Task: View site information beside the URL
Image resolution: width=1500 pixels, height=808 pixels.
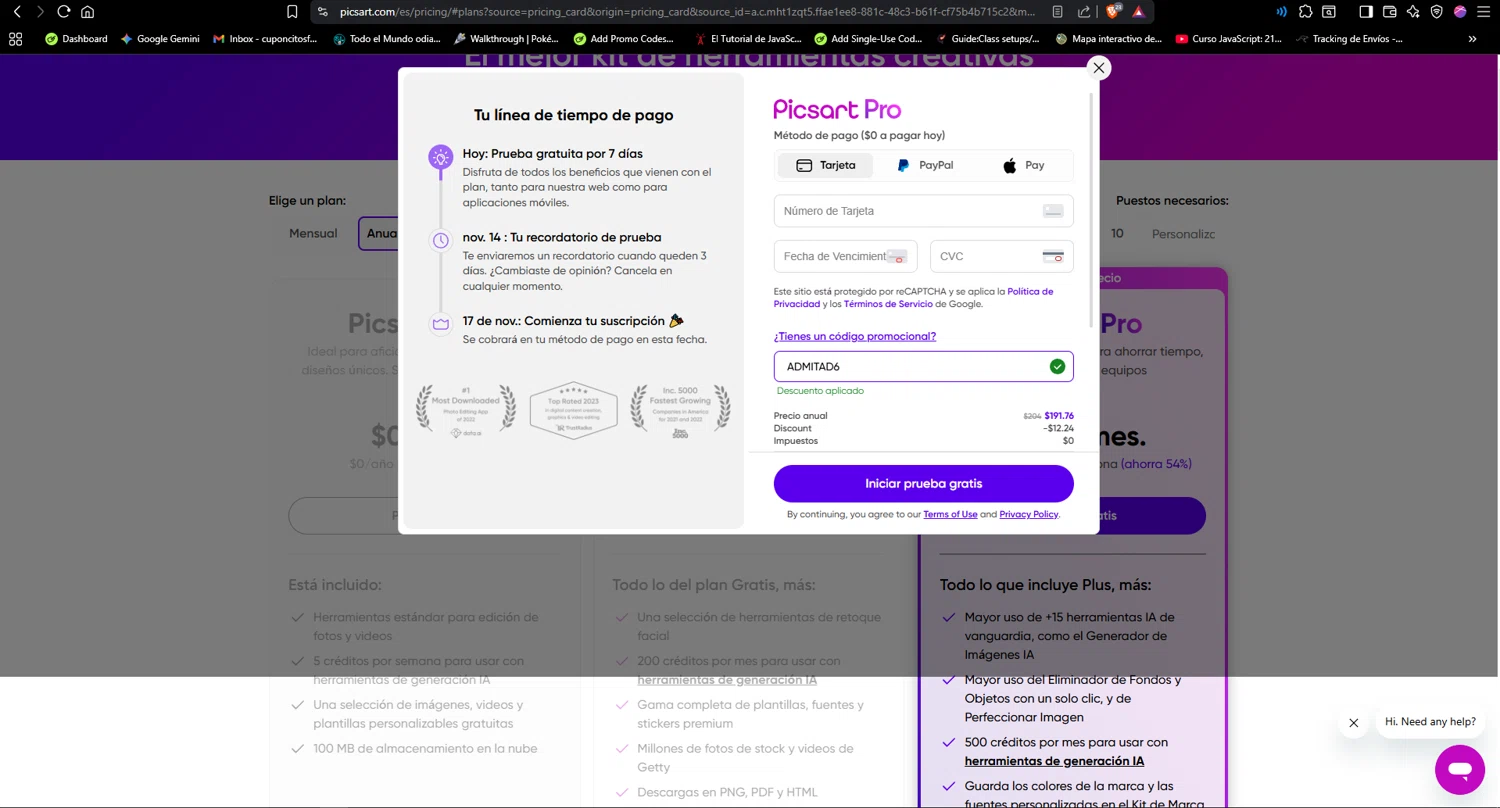Action: coord(322,12)
